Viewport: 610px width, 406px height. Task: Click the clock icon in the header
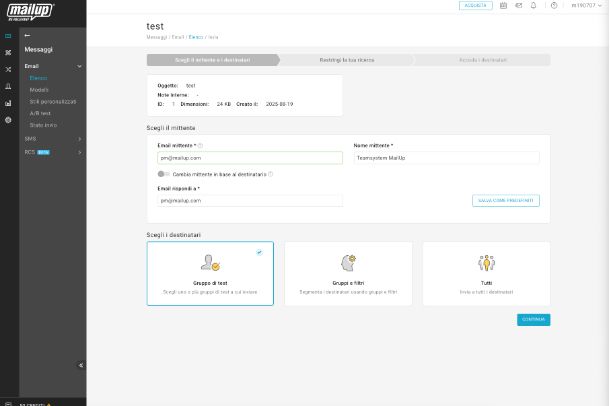554,6
